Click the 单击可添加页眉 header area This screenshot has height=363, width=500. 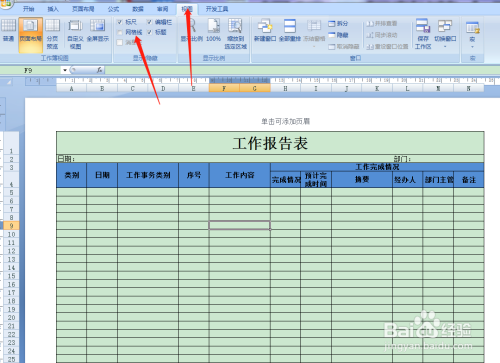tap(285, 121)
